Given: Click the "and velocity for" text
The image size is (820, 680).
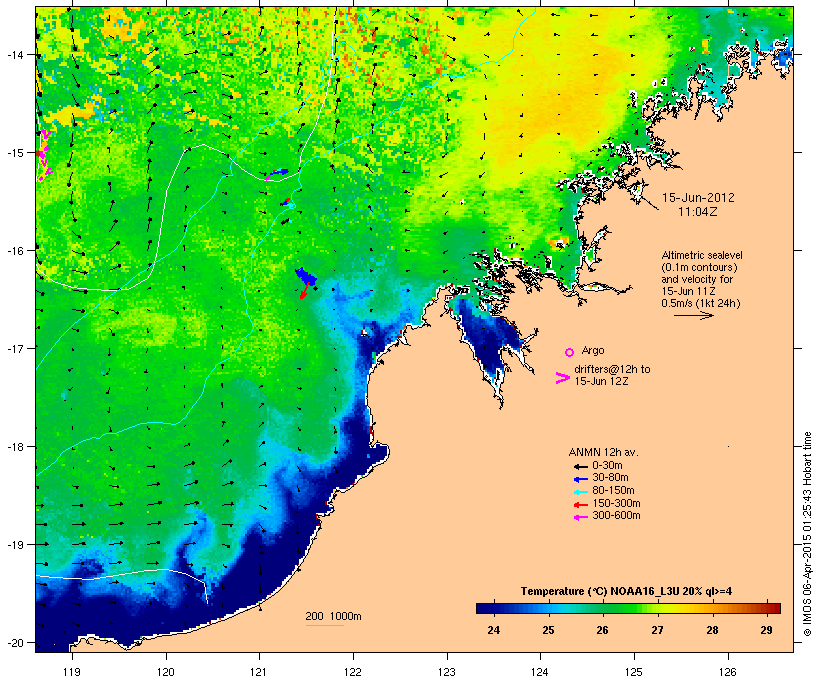Looking at the screenshot, I should (697, 279).
